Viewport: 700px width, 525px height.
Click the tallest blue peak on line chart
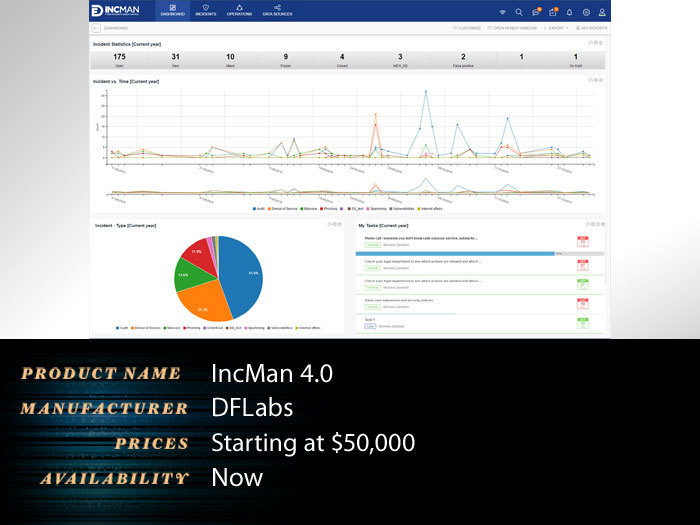(x=426, y=92)
